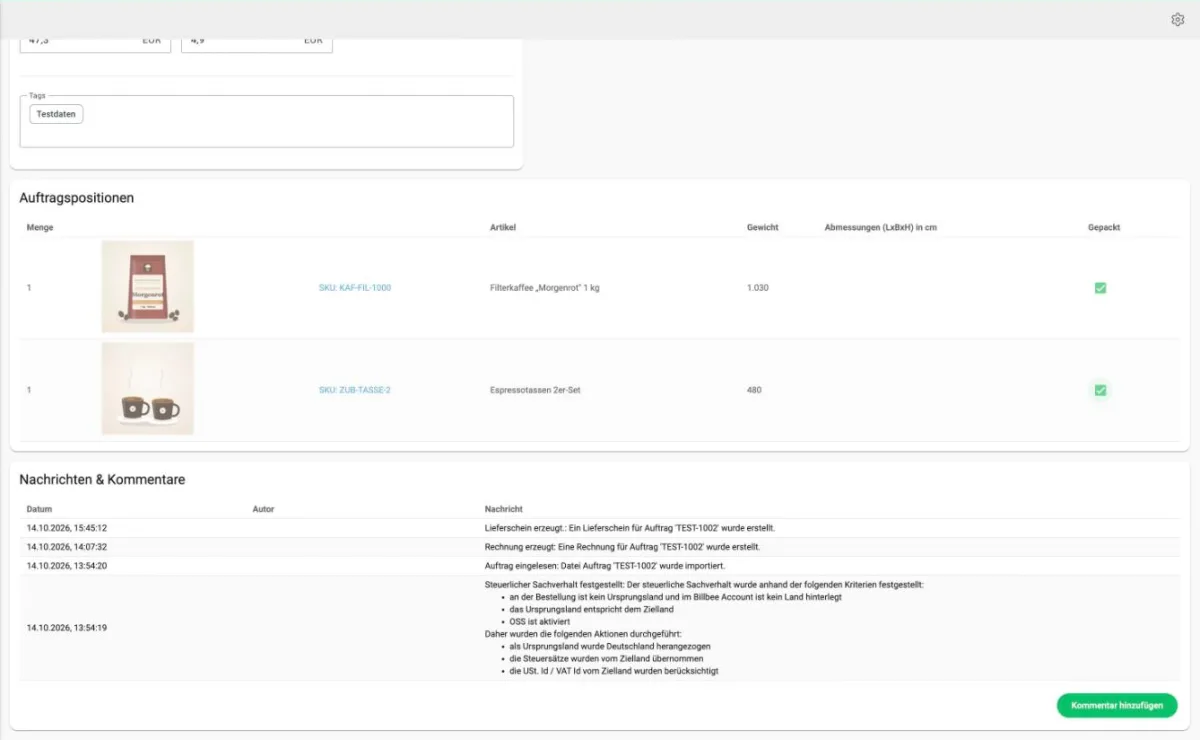Click the Steuerlicher Sachverhalt festgestellt line
This screenshot has width=1200, height=740.
tap(704, 584)
